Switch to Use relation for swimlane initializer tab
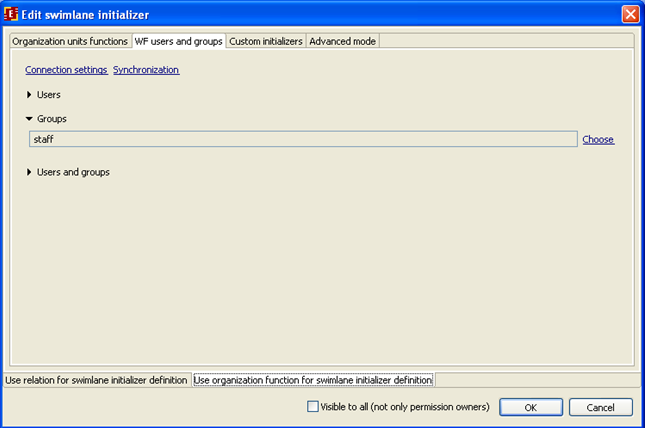The image size is (645, 428). tap(96, 380)
